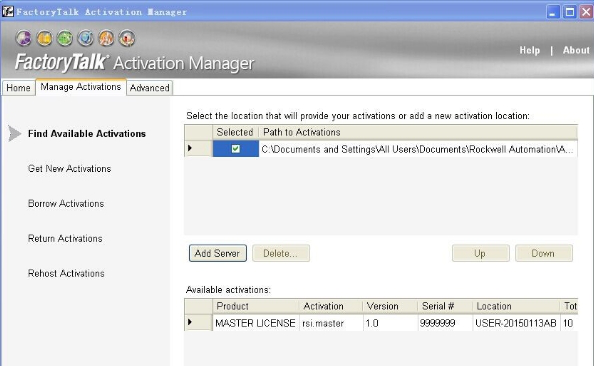Click the purple disc round icon
The height and width of the screenshot is (380, 594).
[23, 39]
